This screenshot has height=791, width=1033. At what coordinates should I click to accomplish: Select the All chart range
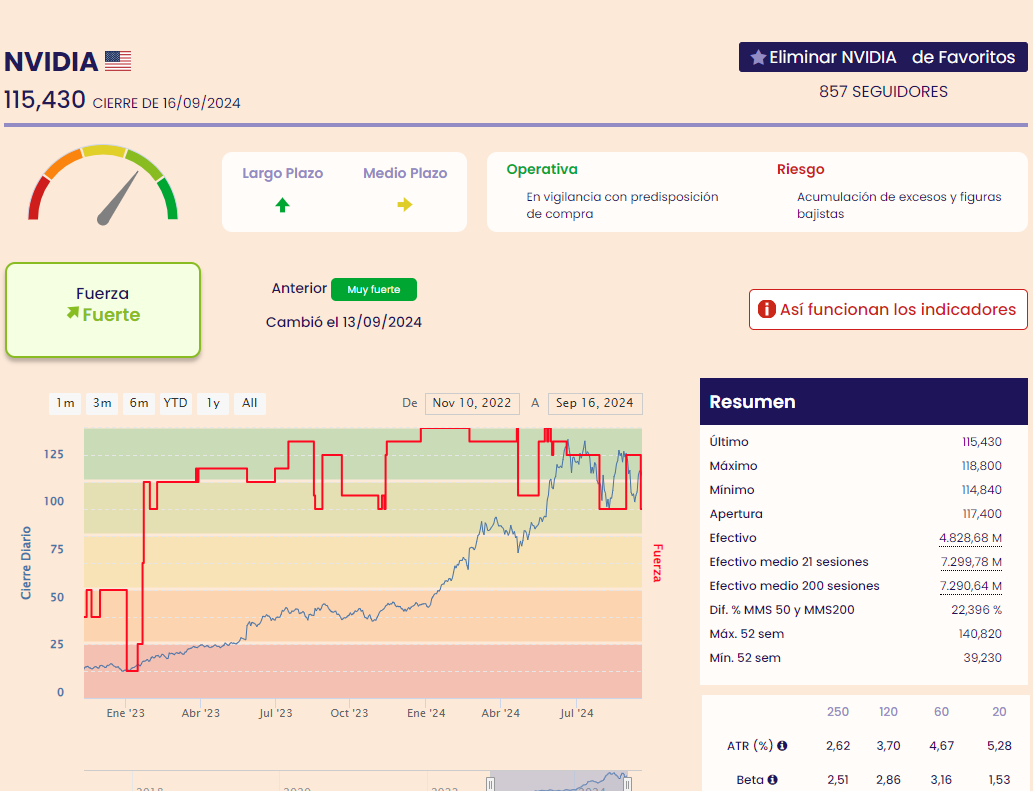point(250,403)
